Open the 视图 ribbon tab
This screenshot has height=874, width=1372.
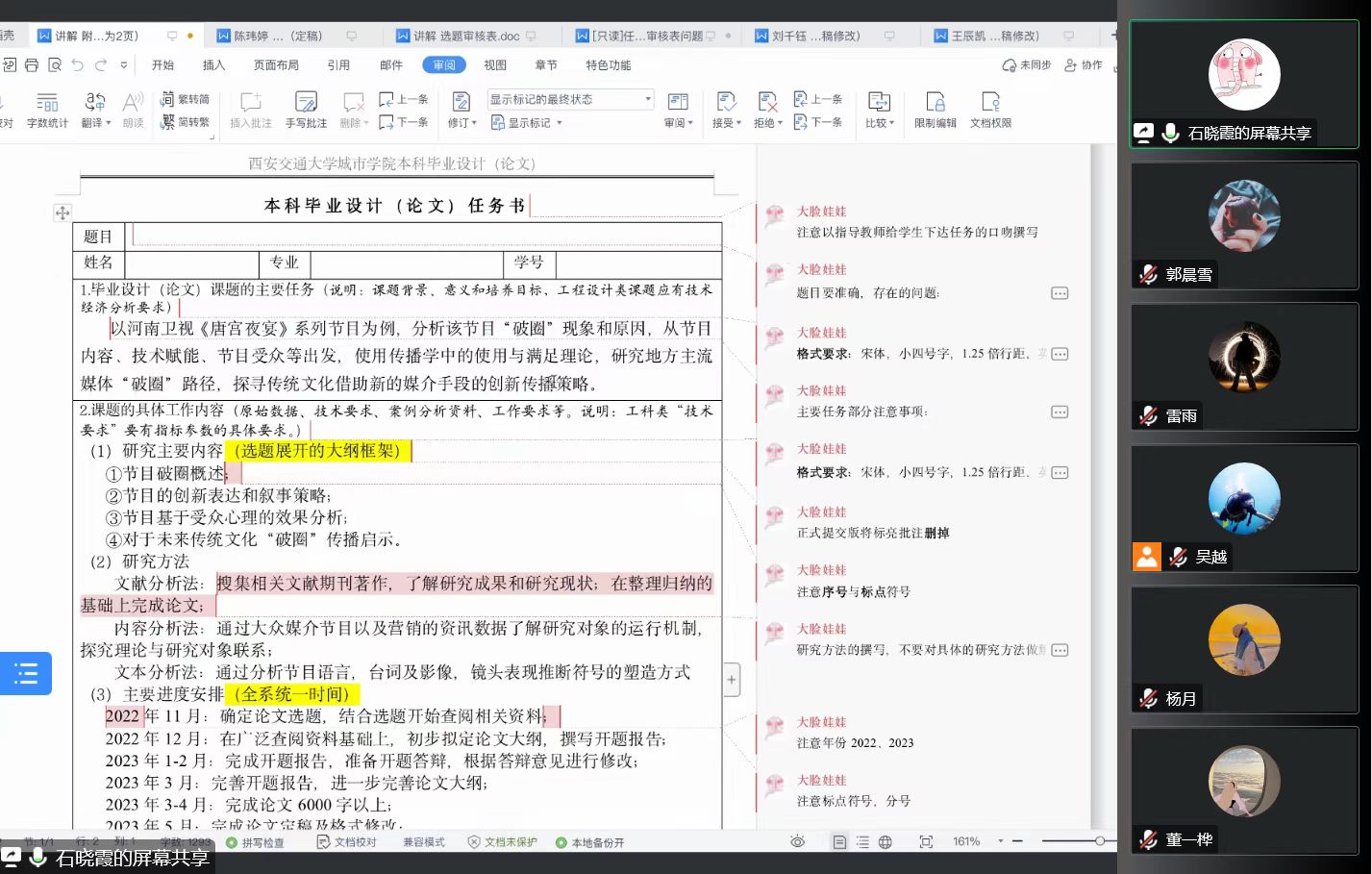[x=495, y=65]
